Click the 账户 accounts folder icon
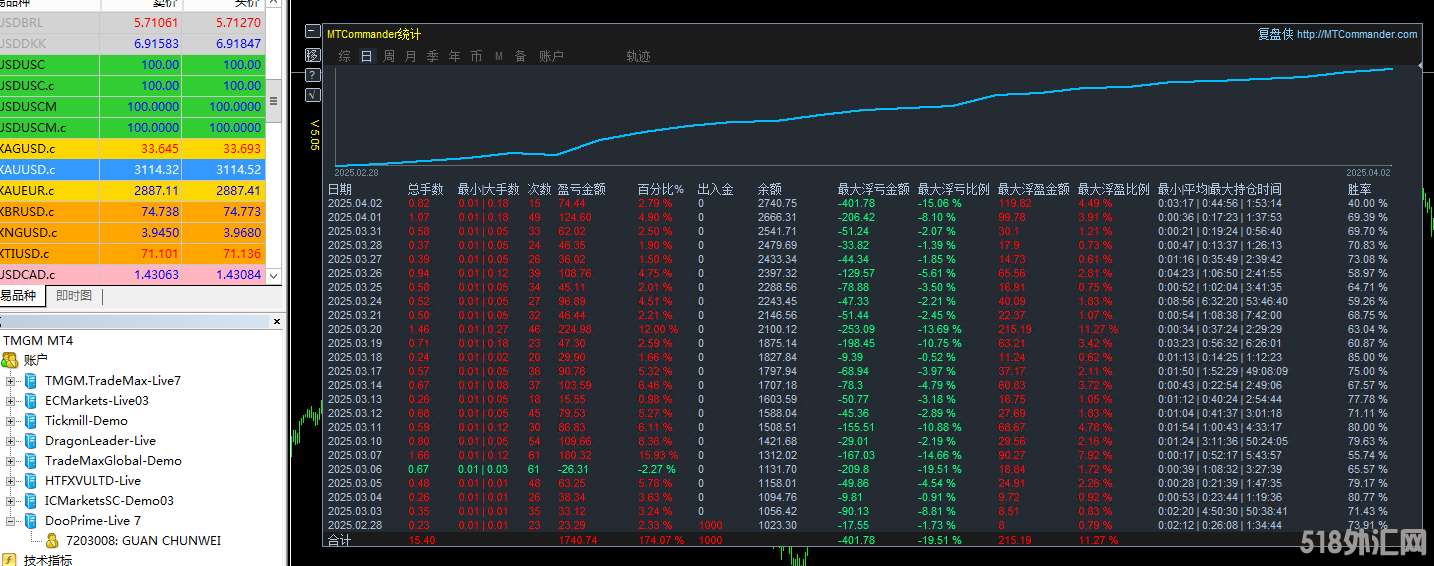Image resolution: width=1434 pixels, height=566 pixels. tap(10, 360)
